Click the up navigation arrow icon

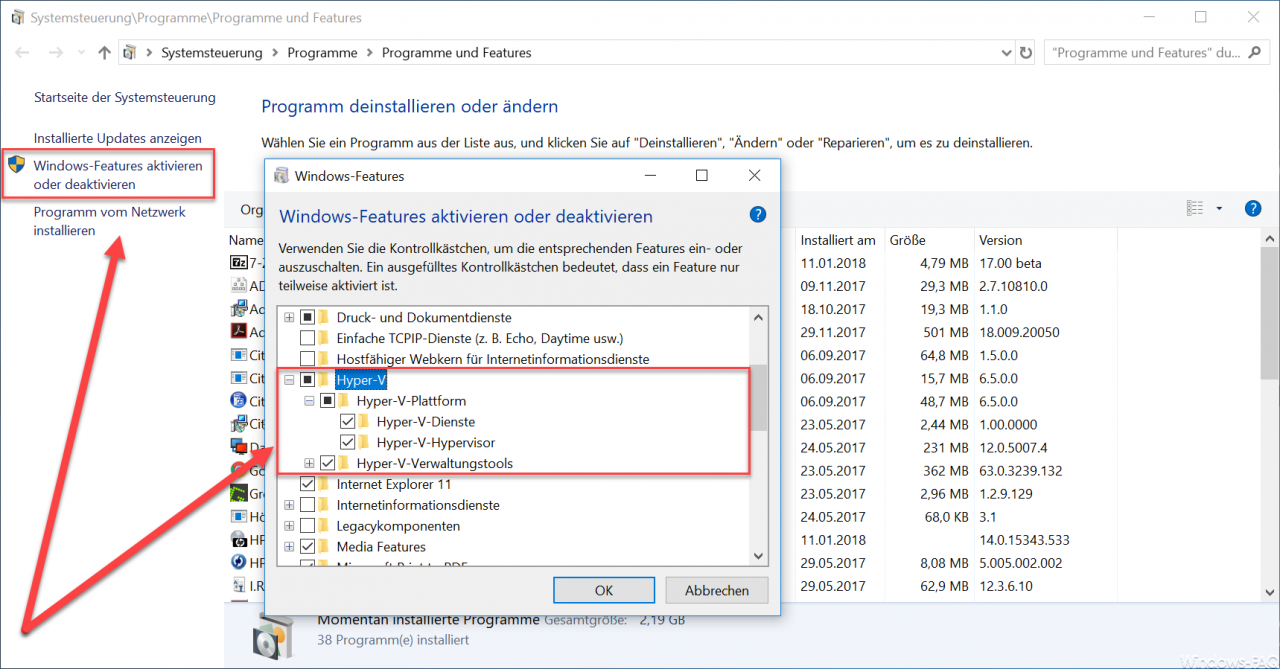click(x=104, y=52)
